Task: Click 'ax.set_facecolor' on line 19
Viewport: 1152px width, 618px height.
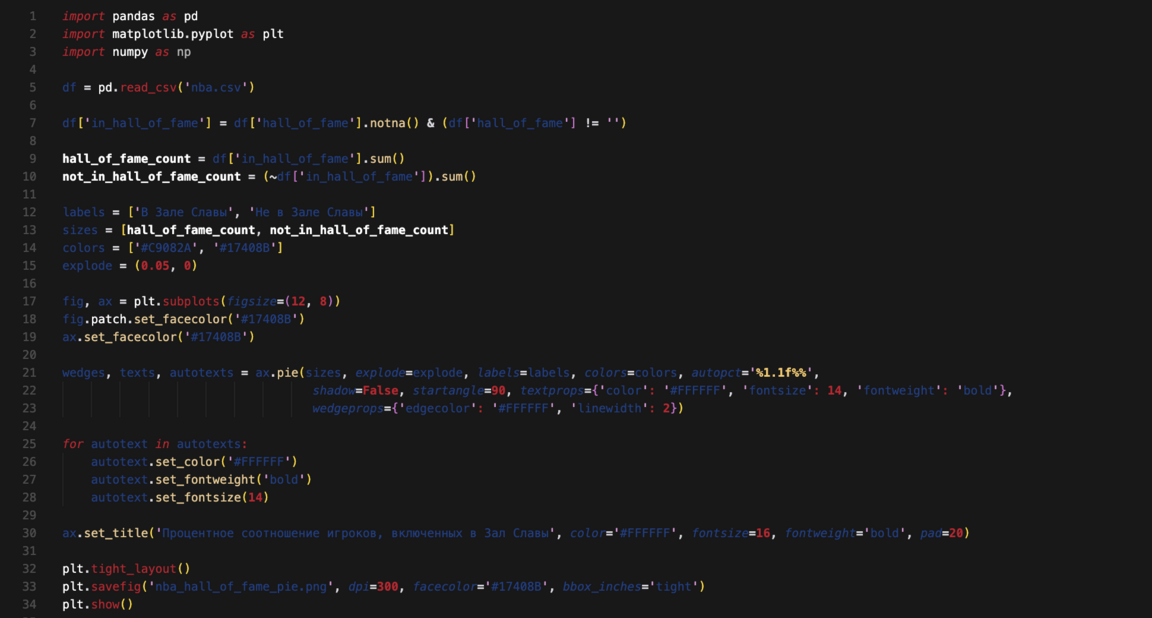Action: (x=119, y=337)
